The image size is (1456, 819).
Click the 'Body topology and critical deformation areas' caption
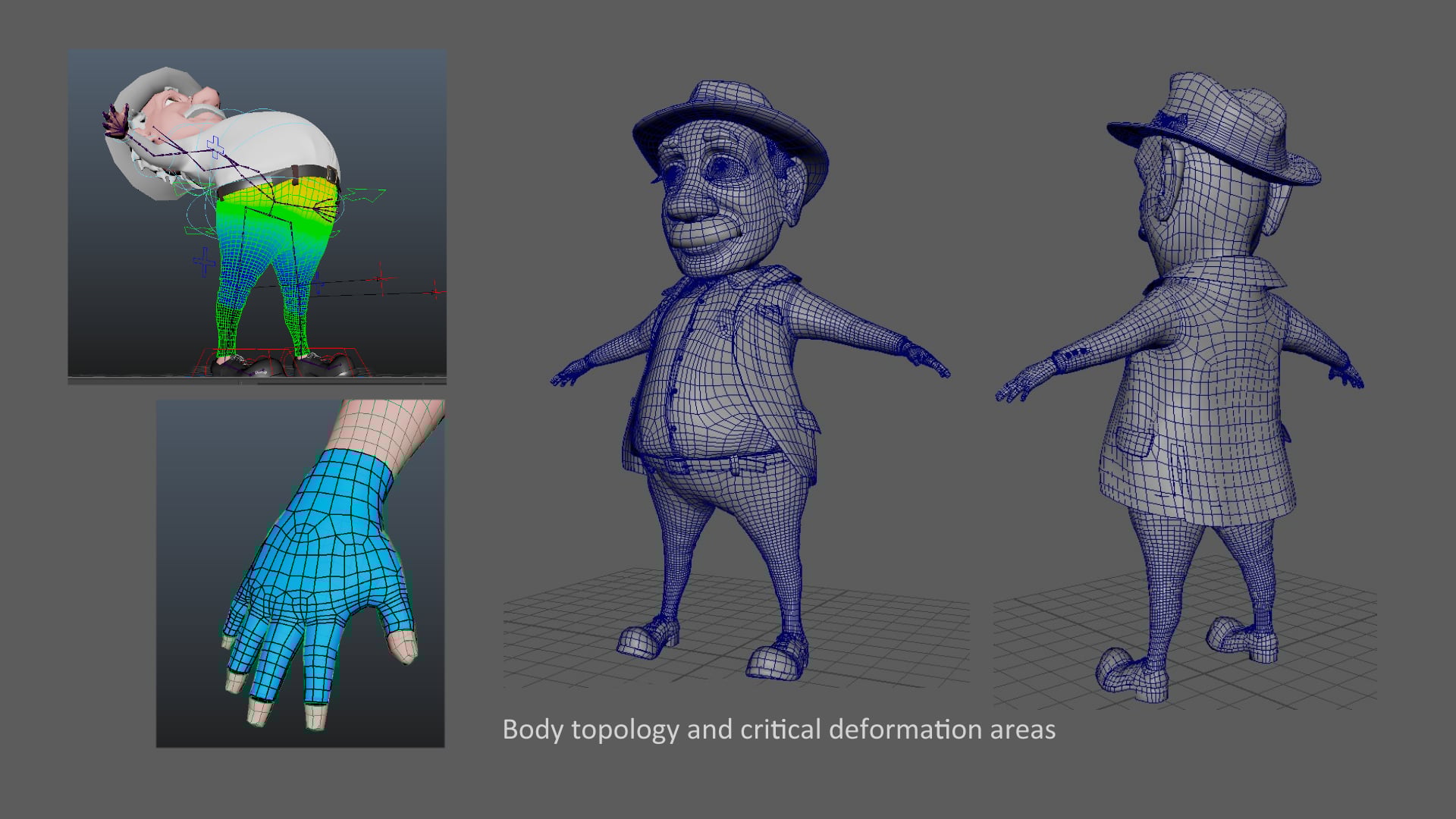pyautogui.click(x=779, y=730)
